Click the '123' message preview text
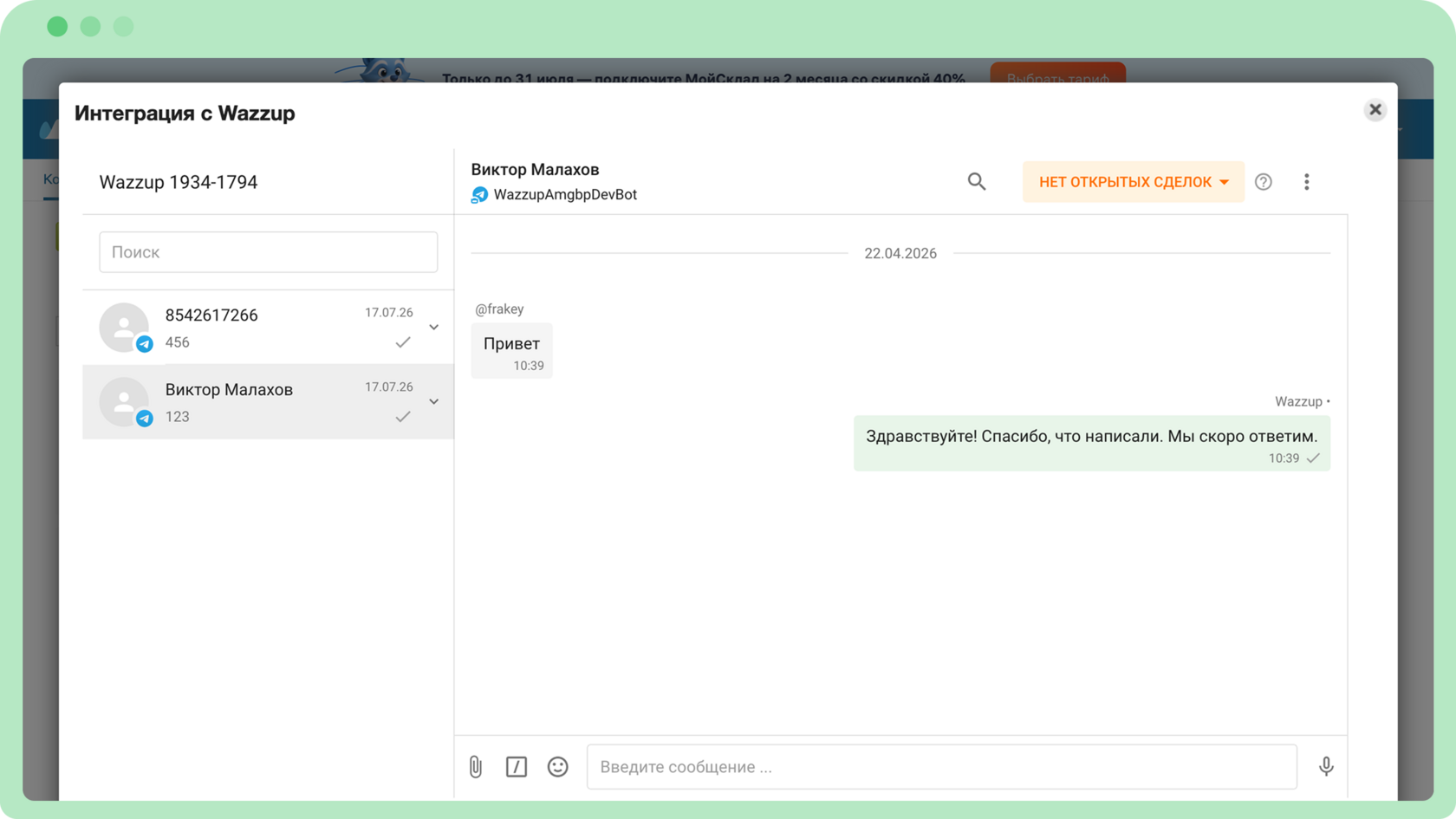This screenshot has width=1456, height=819. coord(178,417)
